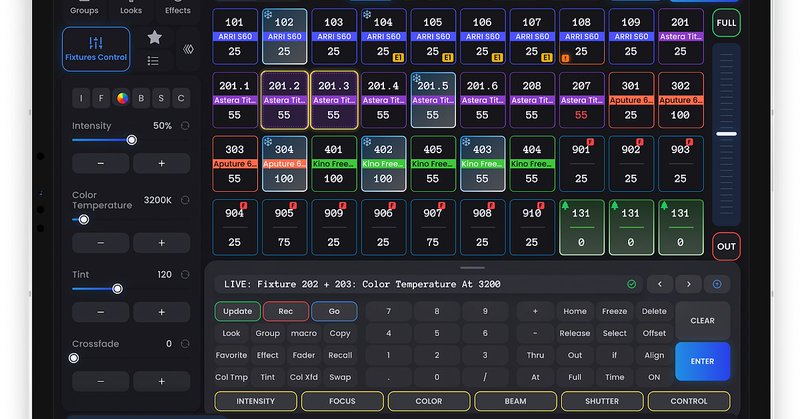
Task: Click the red flag badge on fixture 903
Action: [x=689, y=142]
